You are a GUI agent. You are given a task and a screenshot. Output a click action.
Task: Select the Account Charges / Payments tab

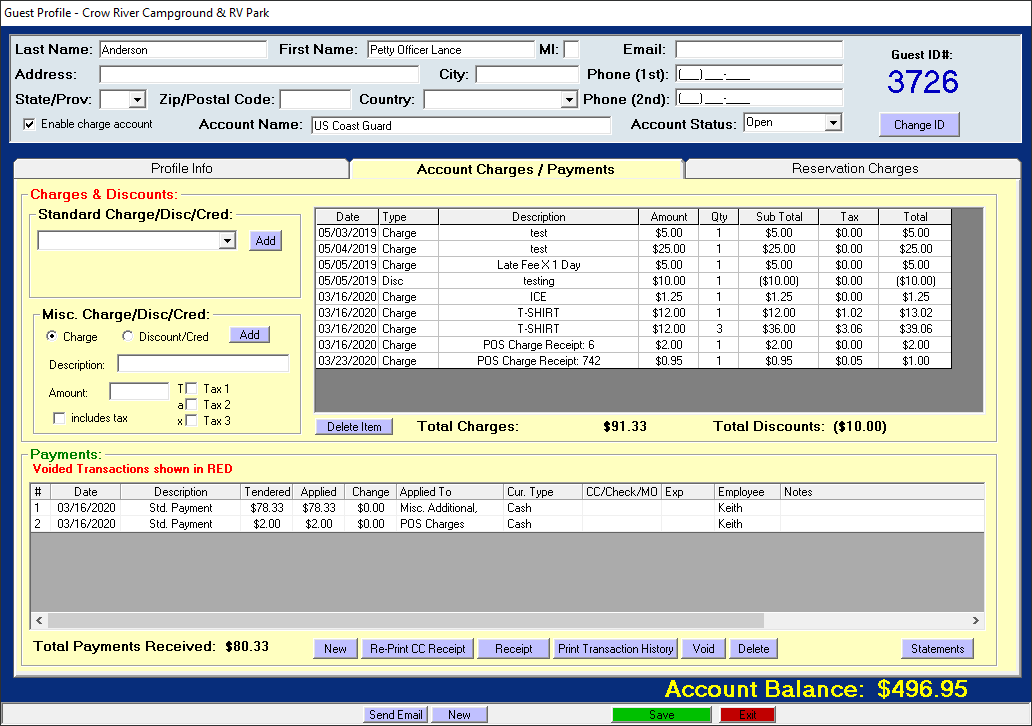[515, 169]
